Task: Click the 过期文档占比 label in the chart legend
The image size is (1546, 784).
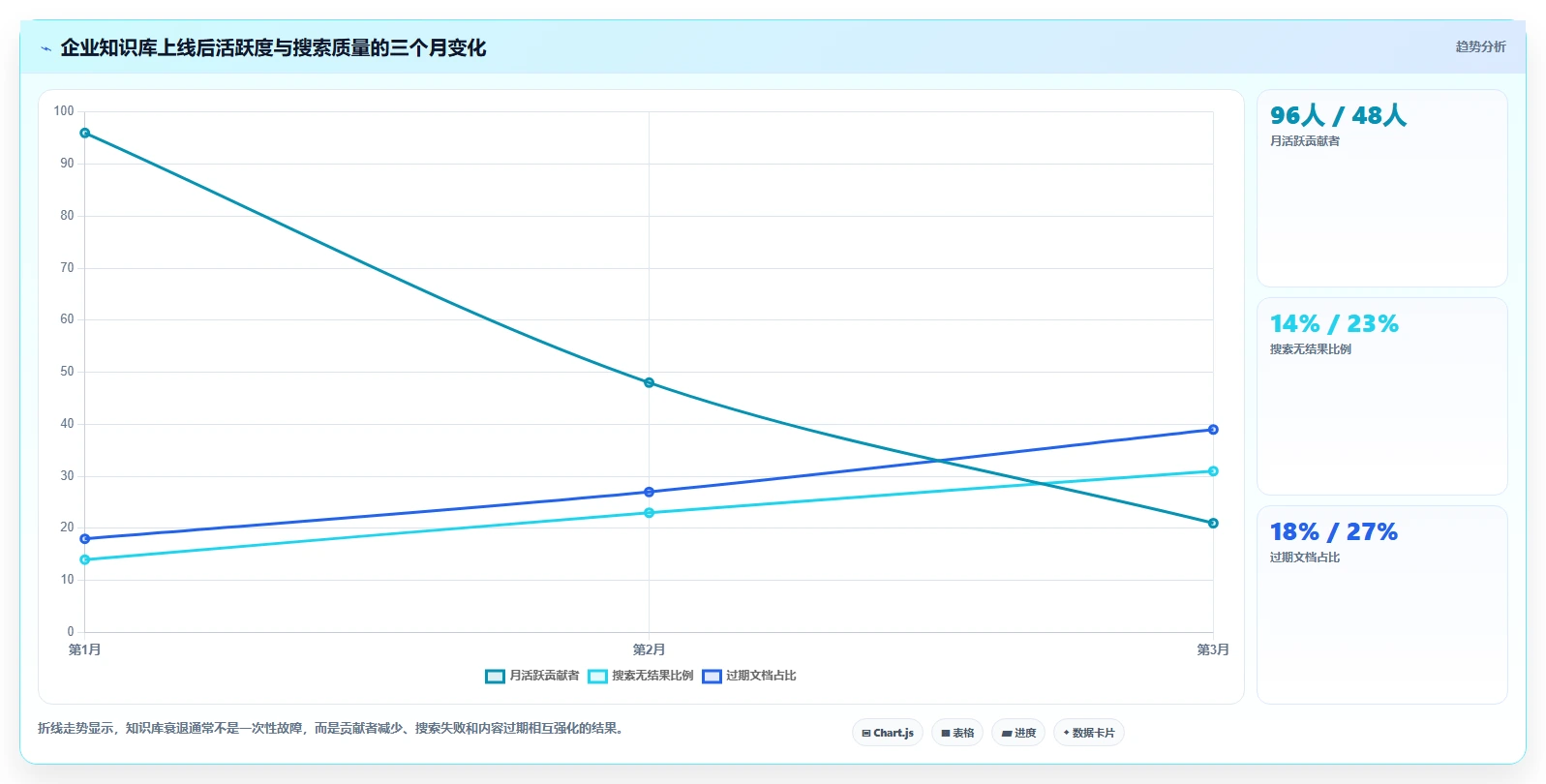Action: (x=761, y=676)
